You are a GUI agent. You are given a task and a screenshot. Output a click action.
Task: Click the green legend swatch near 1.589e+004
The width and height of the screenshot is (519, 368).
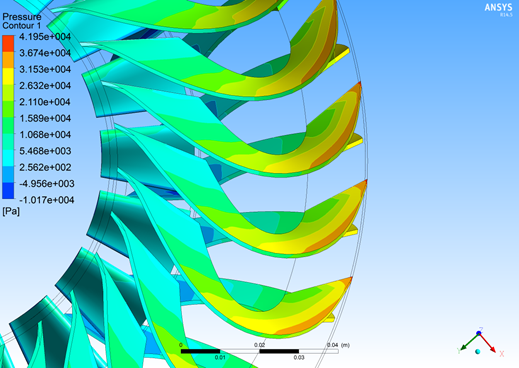pyautogui.click(x=8, y=125)
